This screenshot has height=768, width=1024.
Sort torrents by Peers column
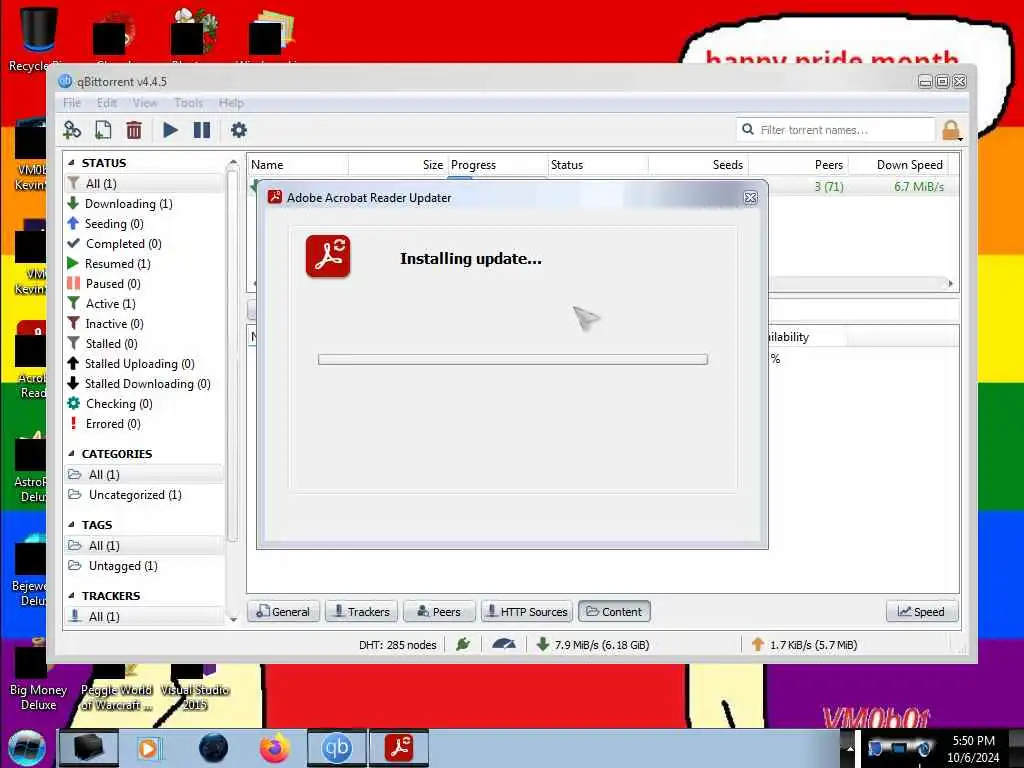pos(797,165)
